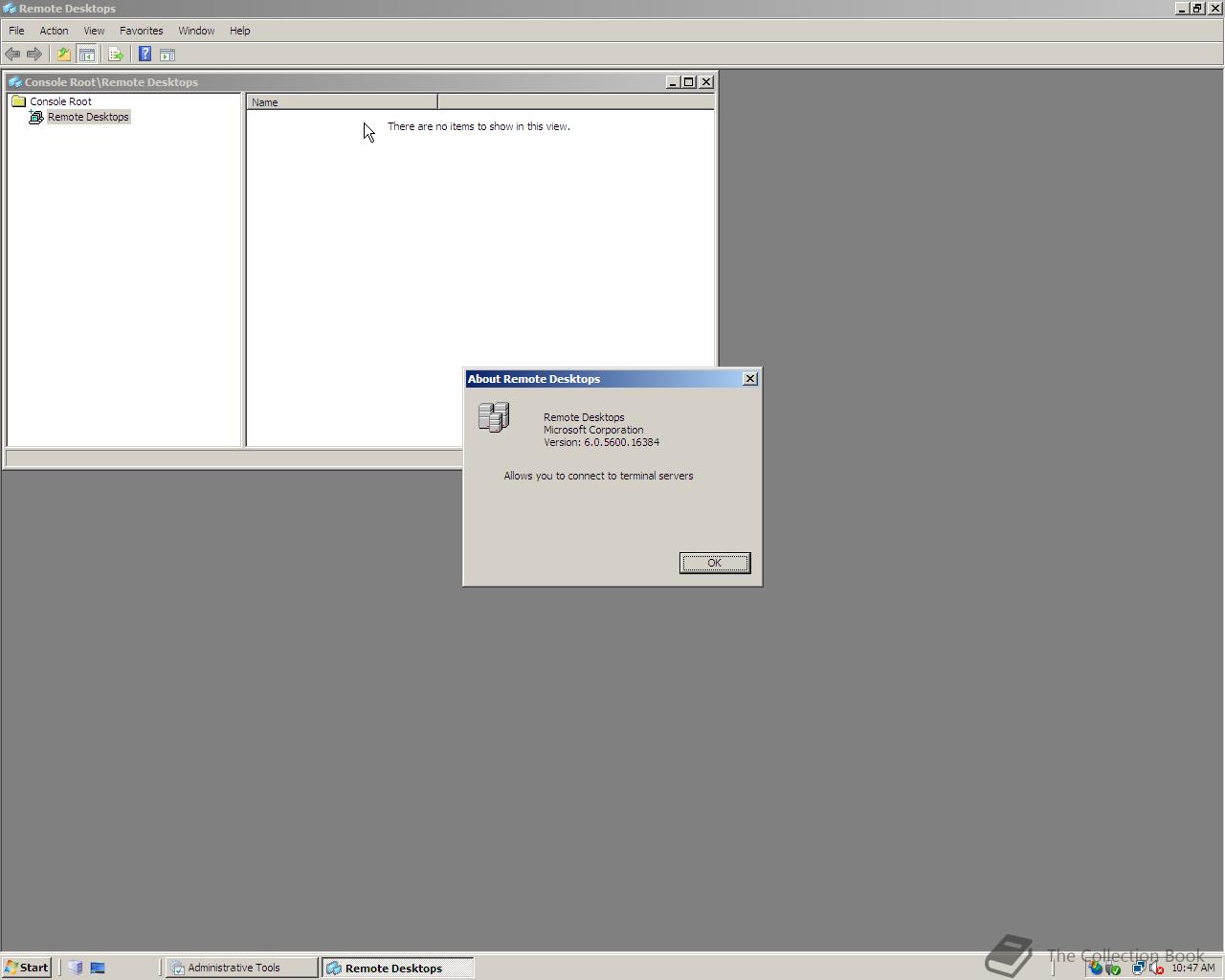Screen dimensions: 1225x980
Task: Open the View menu
Action: 94,31
